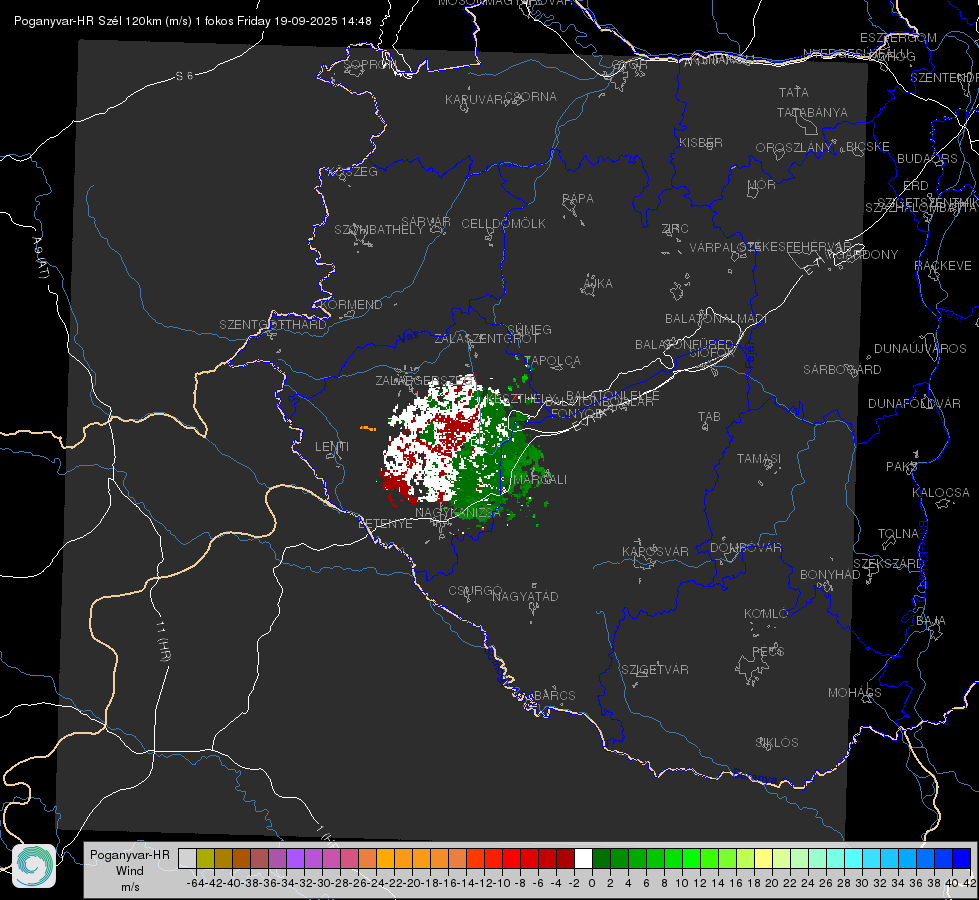Click the ZIRC city label
The height and width of the screenshot is (900, 979).
click(675, 229)
